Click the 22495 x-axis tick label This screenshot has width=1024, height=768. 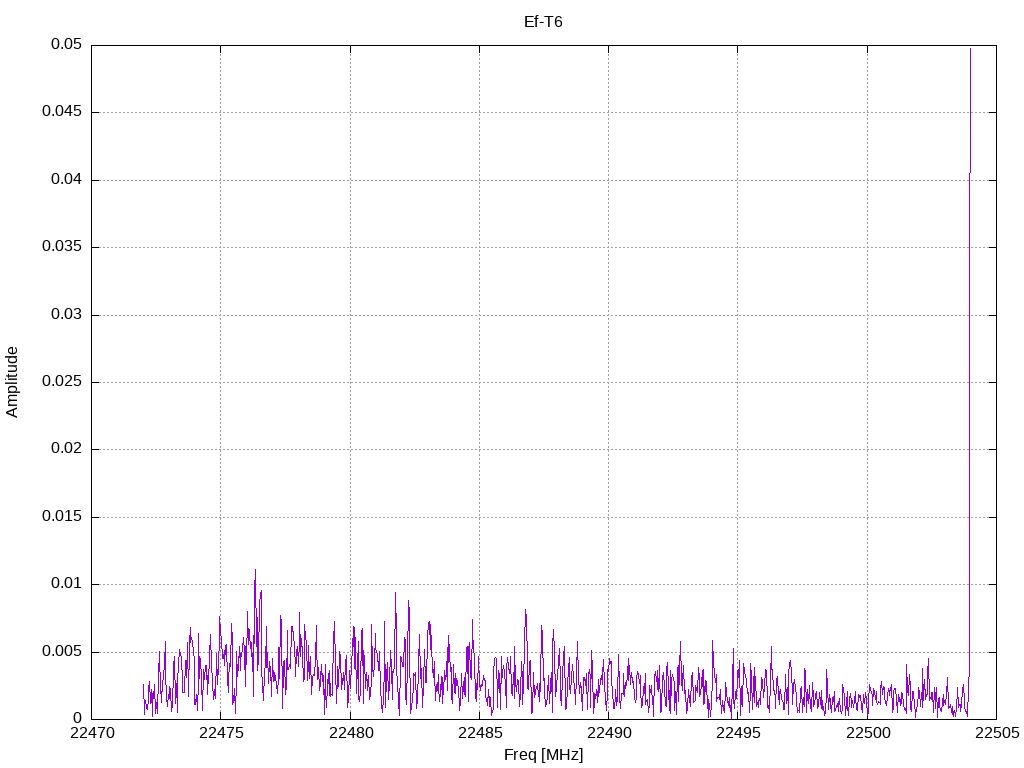737,733
